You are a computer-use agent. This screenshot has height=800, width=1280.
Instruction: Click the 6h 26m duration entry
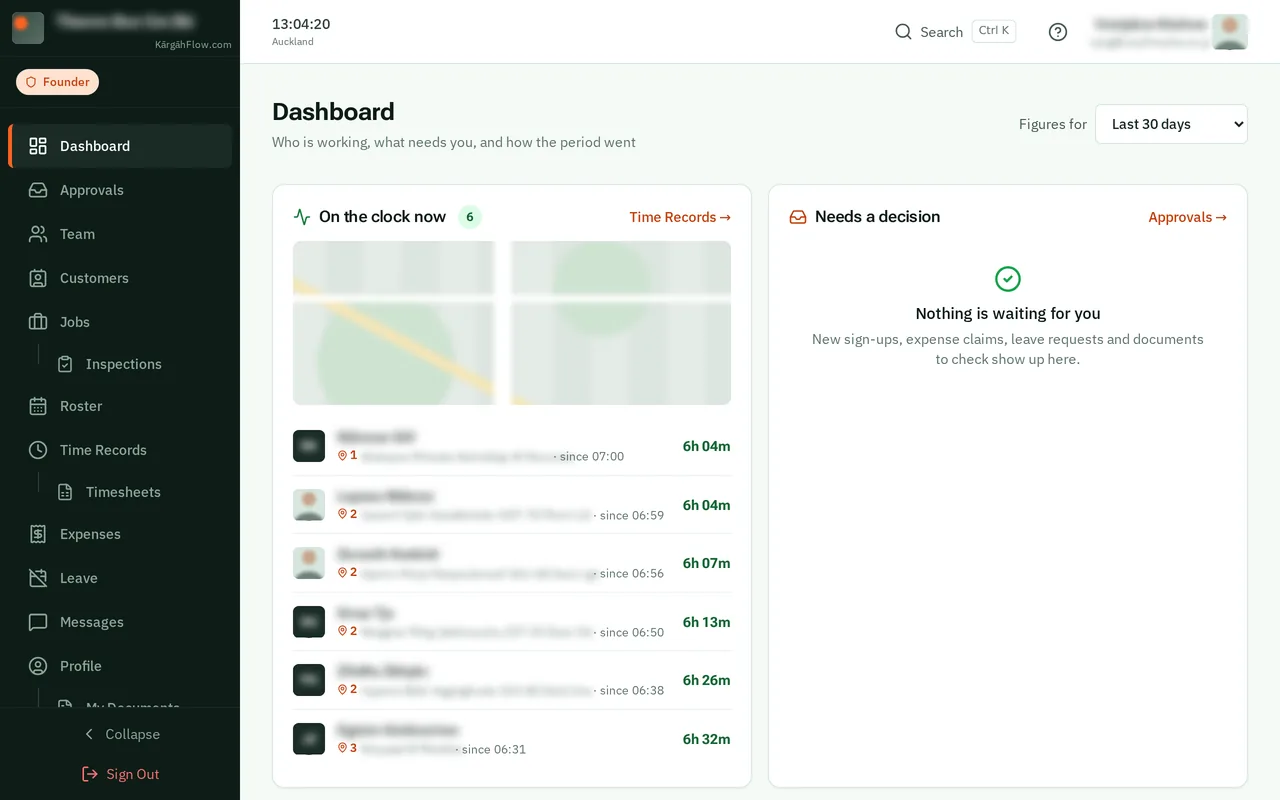pyautogui.click(x=706, y=680)
